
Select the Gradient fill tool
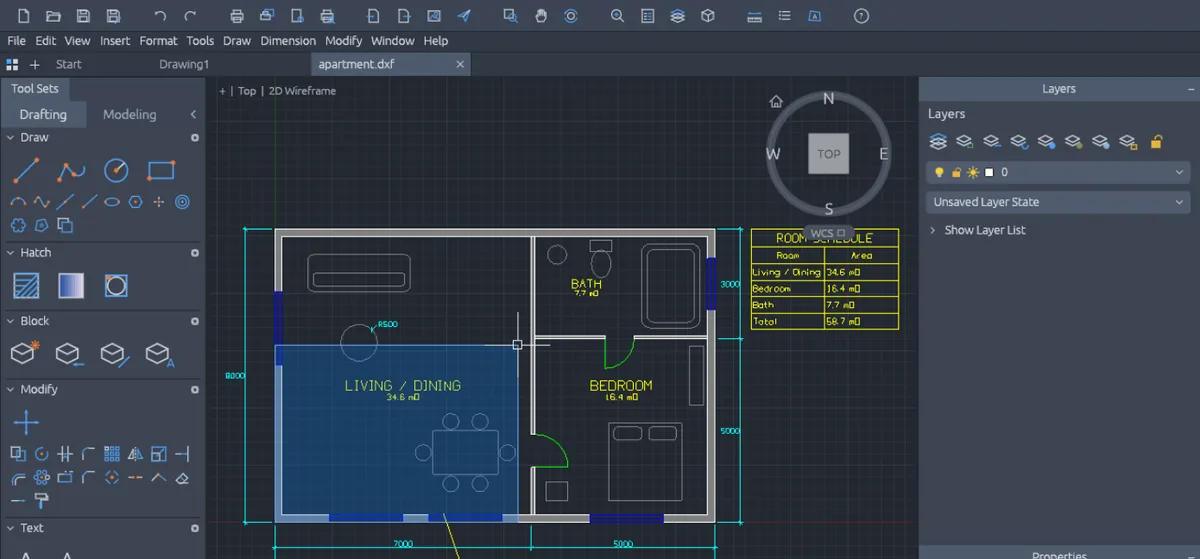click(x=71, y=286)
